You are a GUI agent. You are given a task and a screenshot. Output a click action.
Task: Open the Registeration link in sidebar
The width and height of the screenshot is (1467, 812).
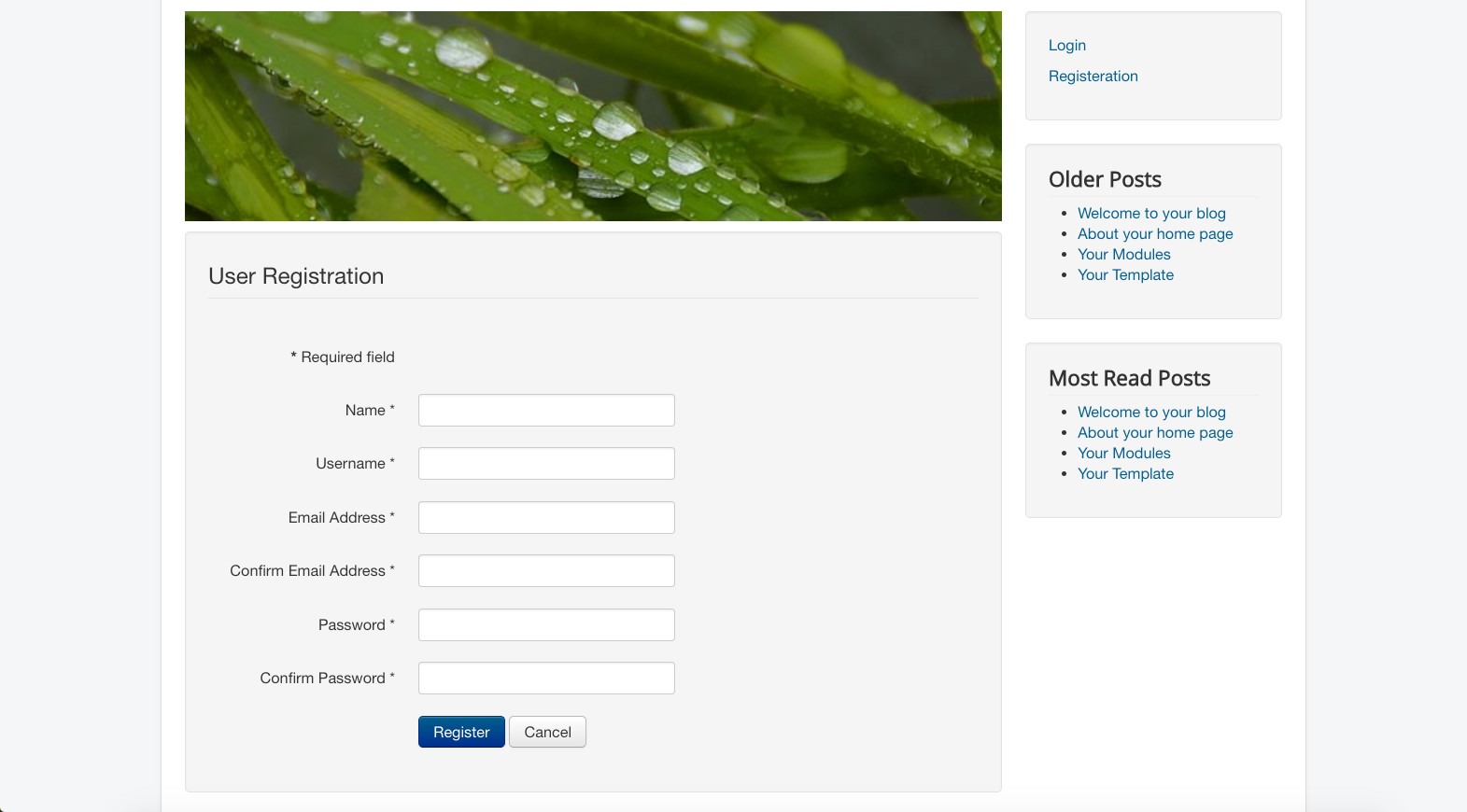coord(1093,76)
